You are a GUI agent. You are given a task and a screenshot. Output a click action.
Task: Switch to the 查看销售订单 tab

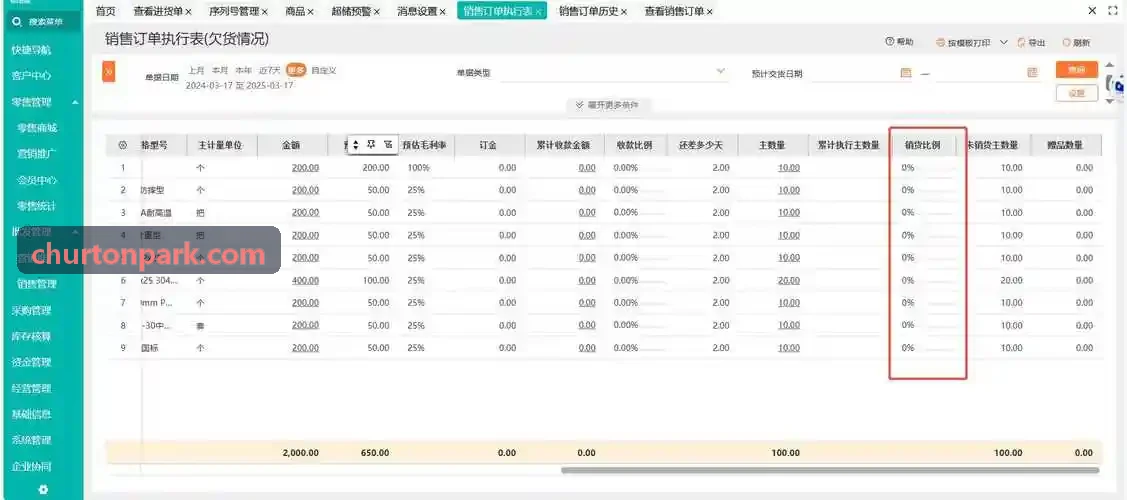(x=674, y=11)
